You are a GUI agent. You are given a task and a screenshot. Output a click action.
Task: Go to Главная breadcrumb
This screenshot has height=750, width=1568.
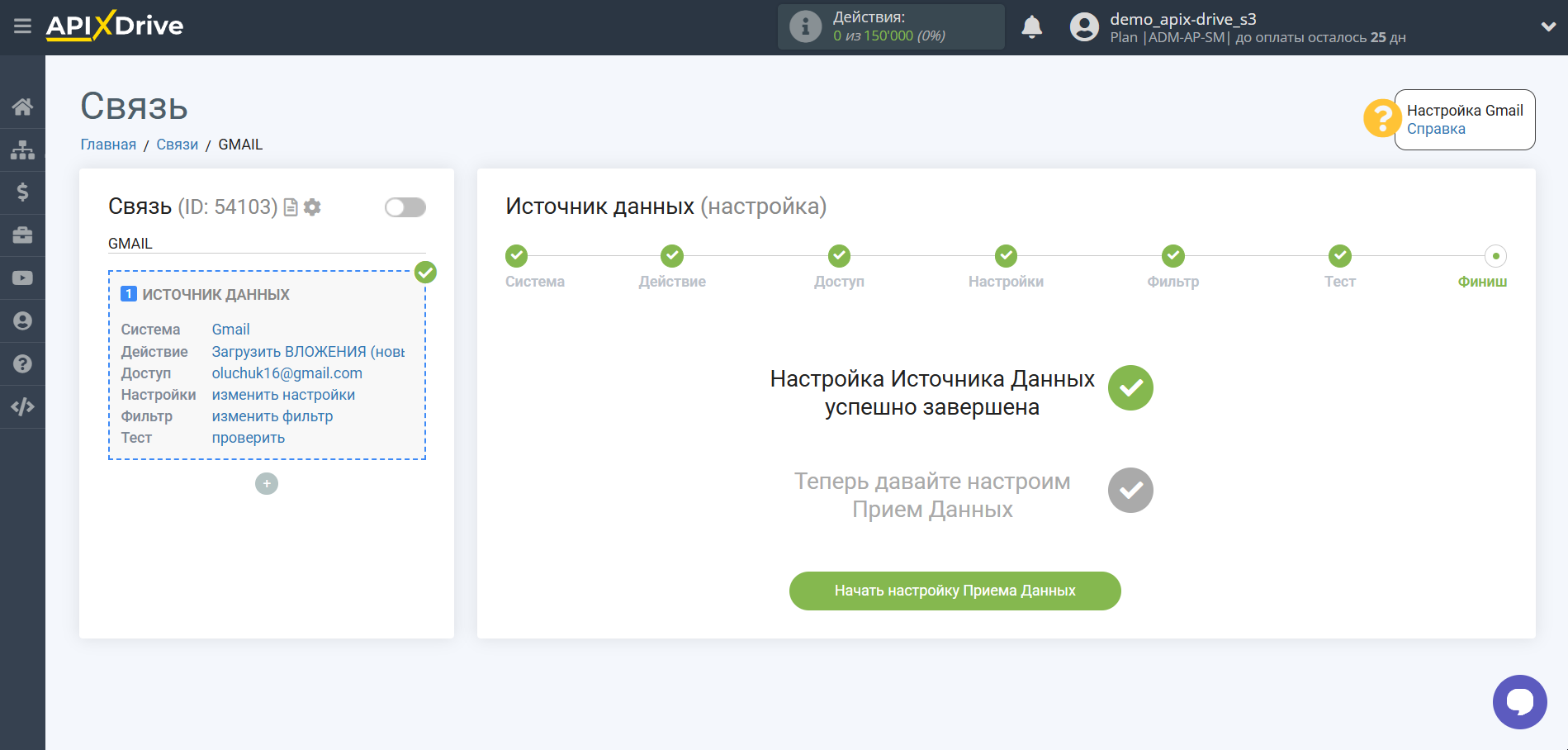tap(108, 145)
